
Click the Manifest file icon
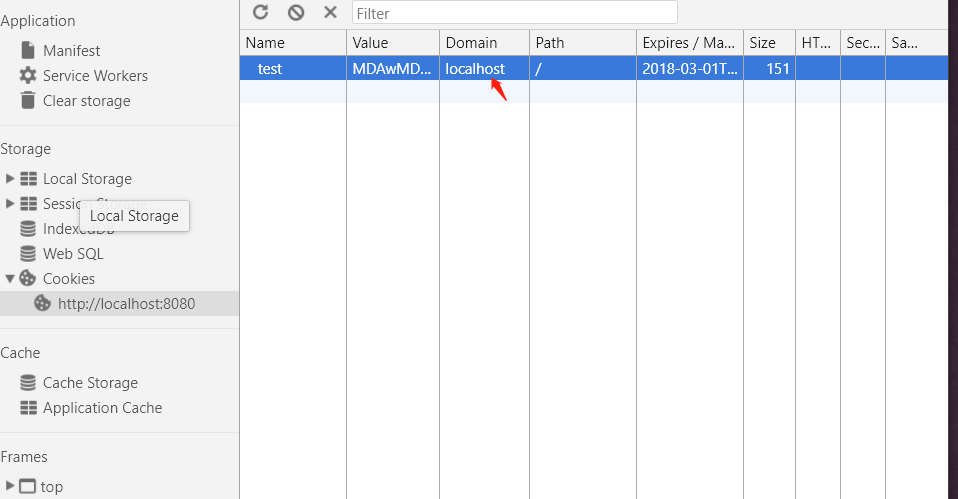[27, 50]
